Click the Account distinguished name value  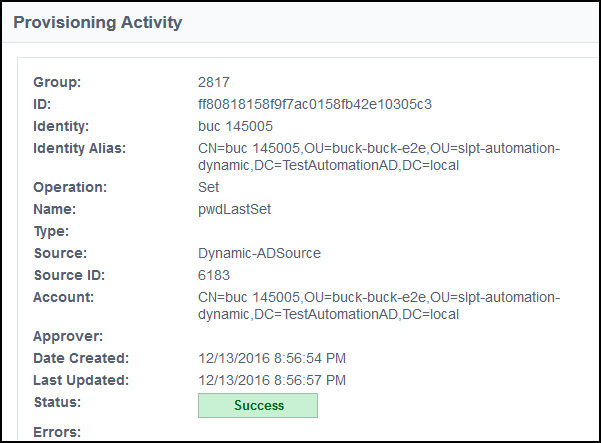click(x=379, y=305)
